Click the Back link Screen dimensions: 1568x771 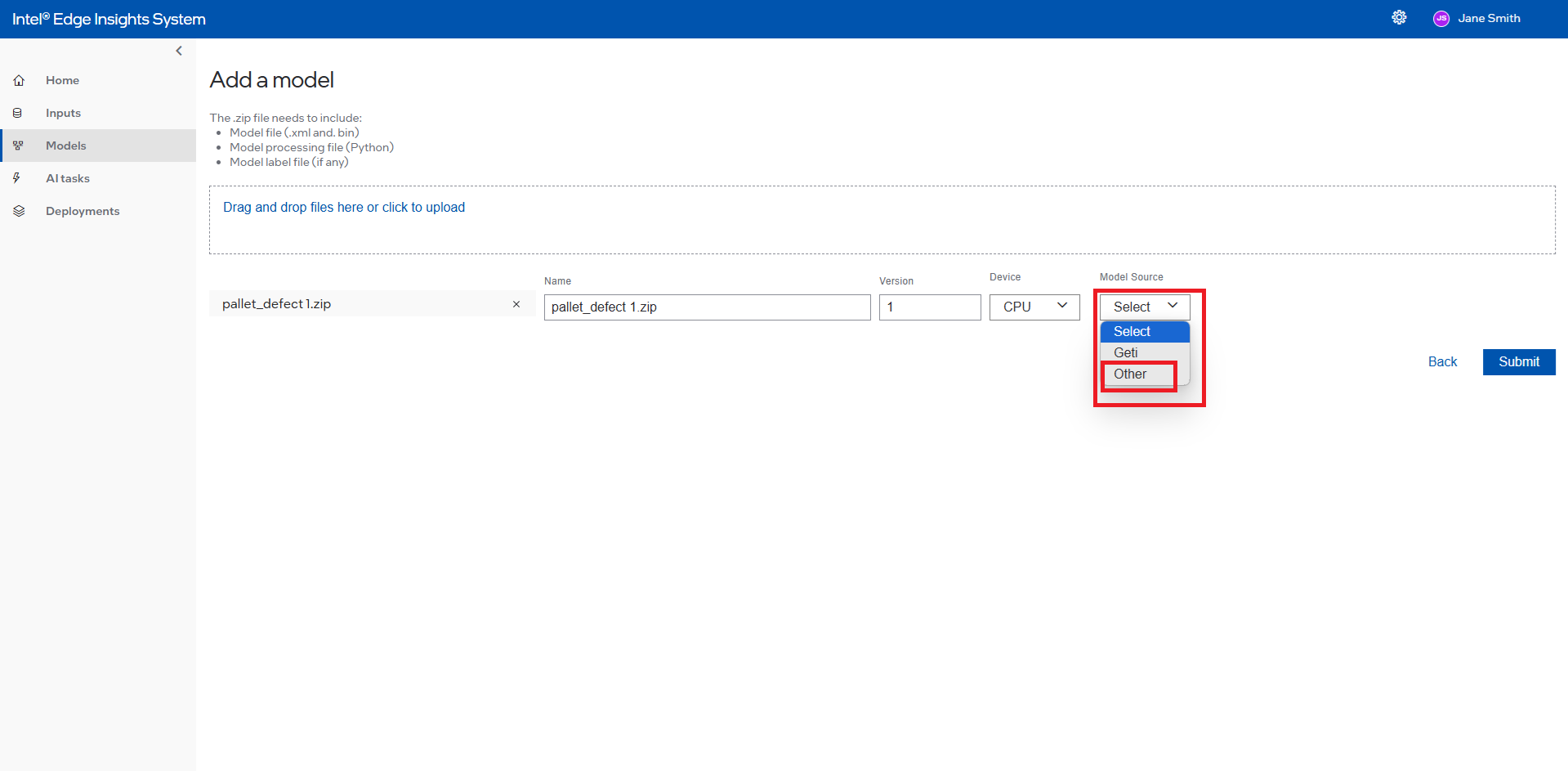pyautogui.click(x=1442, y=361)
